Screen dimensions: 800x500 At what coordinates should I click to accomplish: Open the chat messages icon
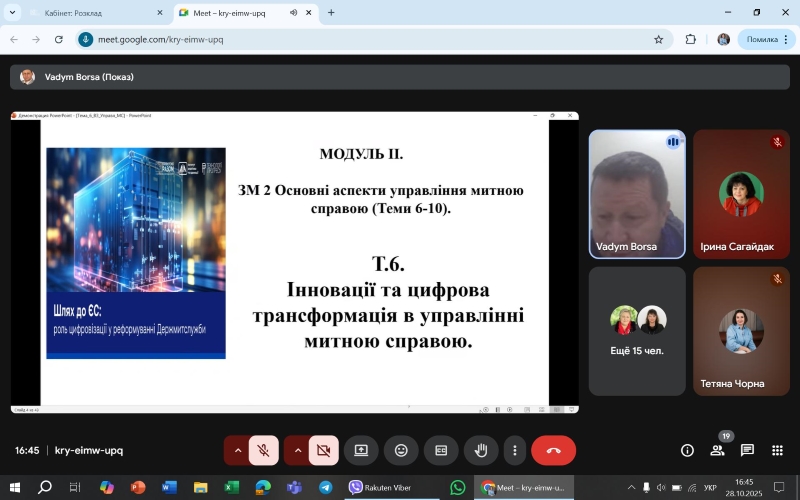click(x=747, y=451)
